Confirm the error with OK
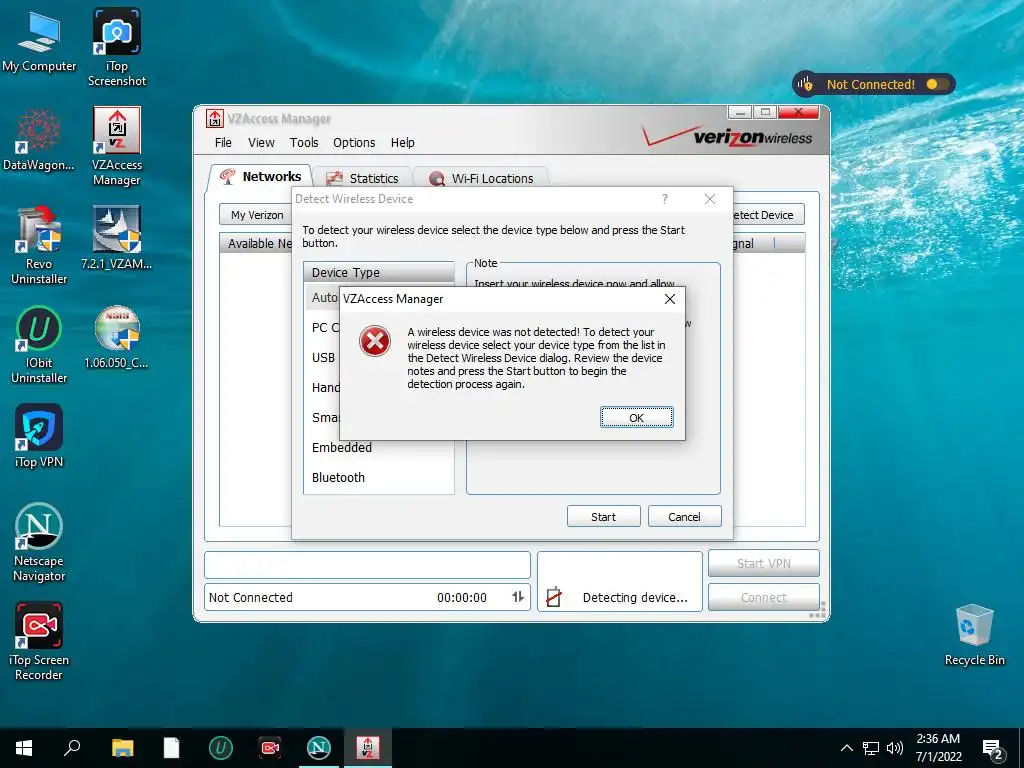1024x768 pixels. (636, 417)
